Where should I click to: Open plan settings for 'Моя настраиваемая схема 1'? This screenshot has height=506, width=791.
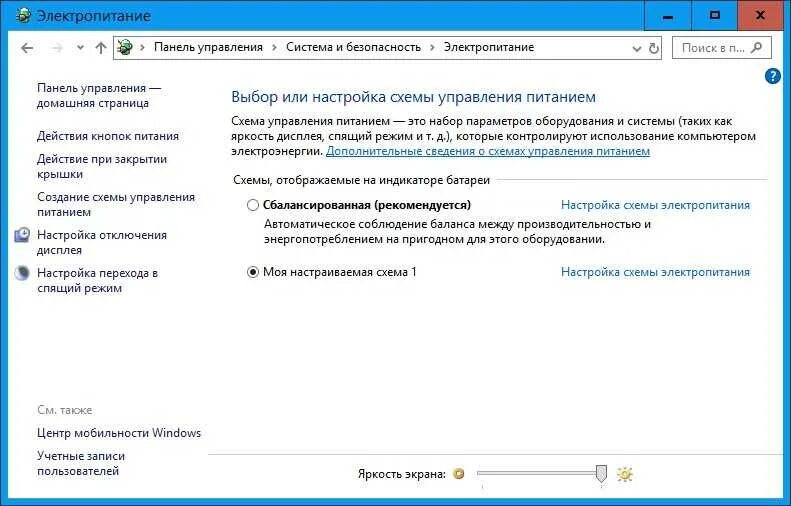coord(655,272)
